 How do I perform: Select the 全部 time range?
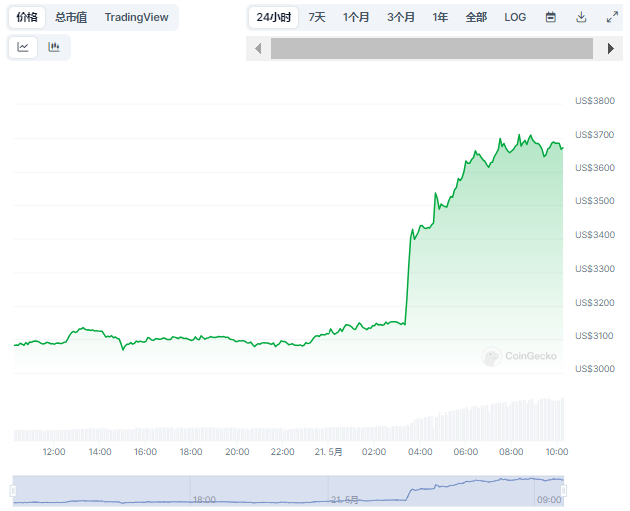pyautogui.click(x=477, y=17)
